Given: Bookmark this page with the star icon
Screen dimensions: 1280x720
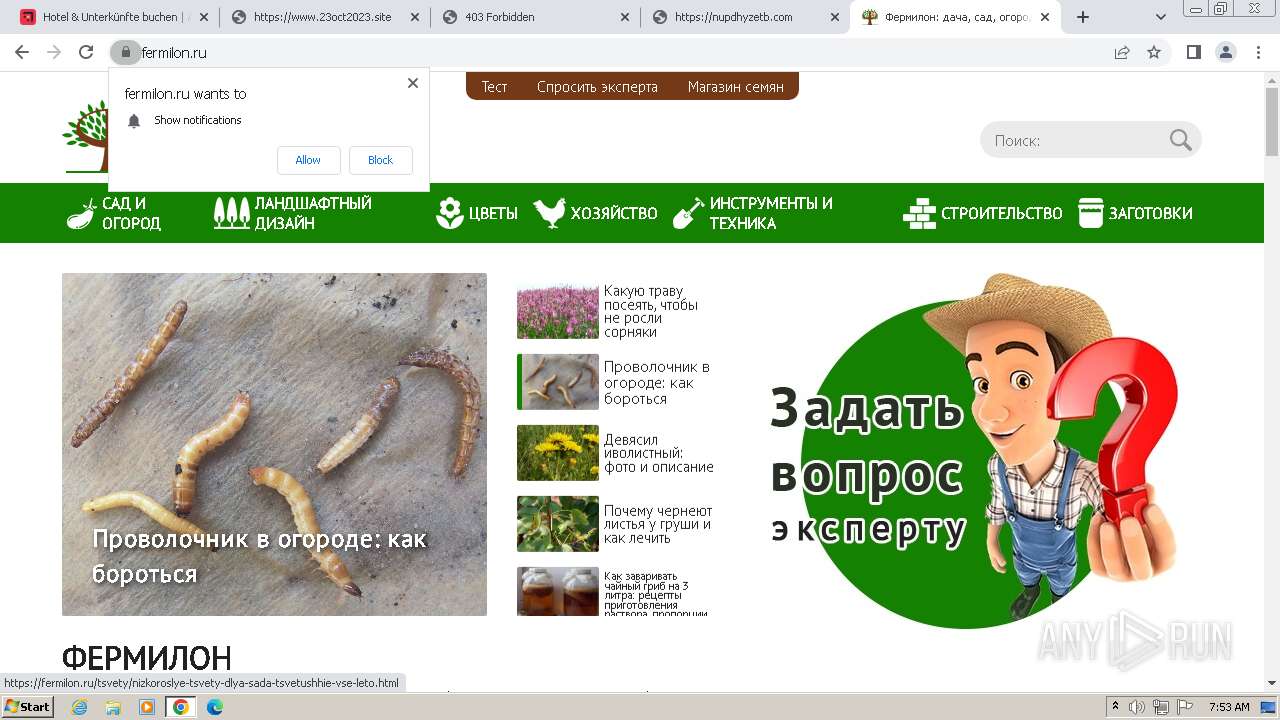Looking at the screenshot, I should pyautogui.click(x=1154, y=52).
